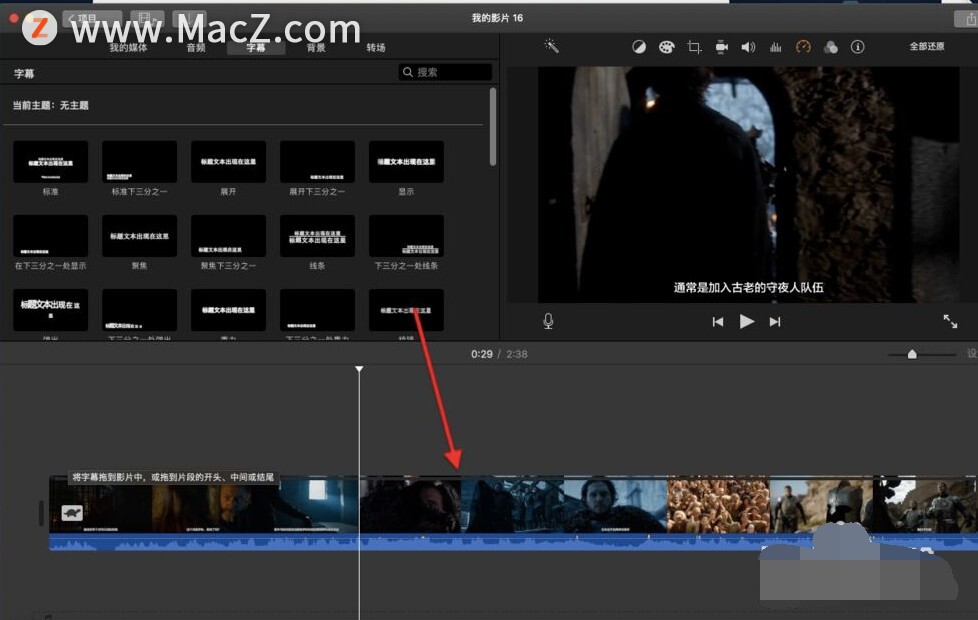Screen dimensions: 978x620
Task: Select the 展开下三分之一 title style
Action: point(317,162)
